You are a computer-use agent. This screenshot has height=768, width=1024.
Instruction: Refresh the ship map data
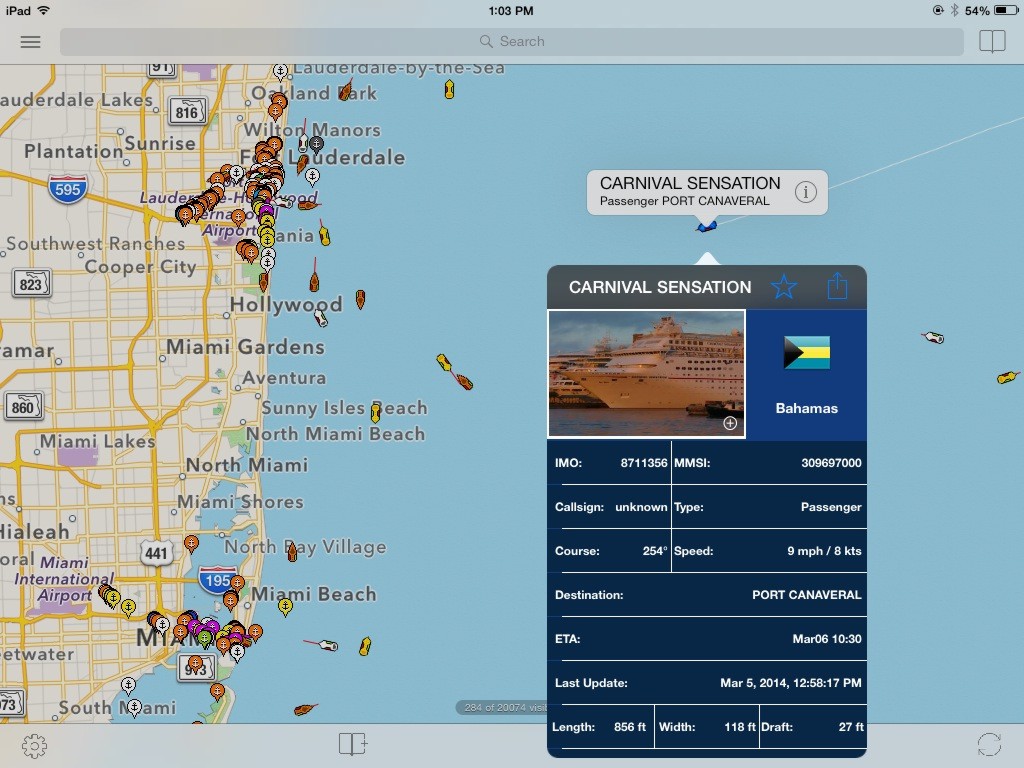(x=989, y=744)
